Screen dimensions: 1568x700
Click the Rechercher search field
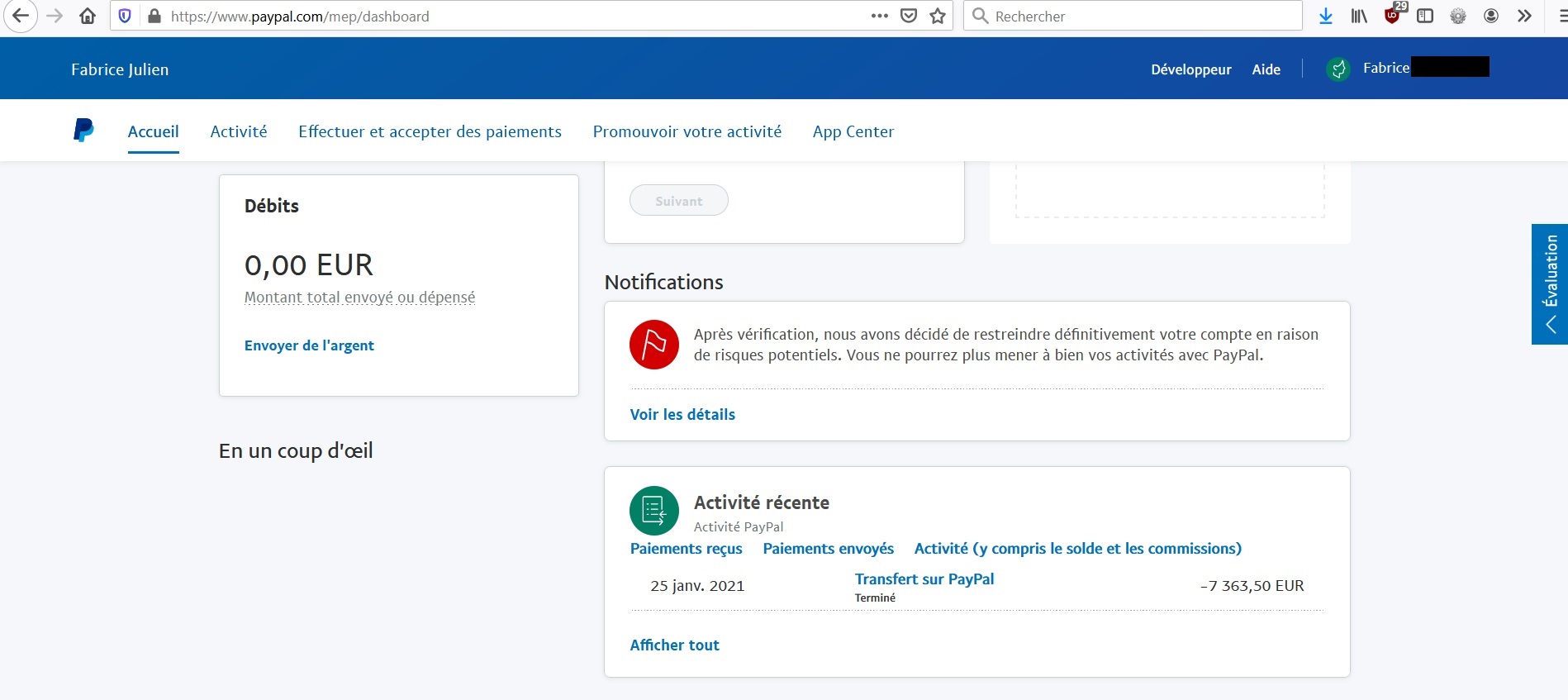tap(1133, 16)
